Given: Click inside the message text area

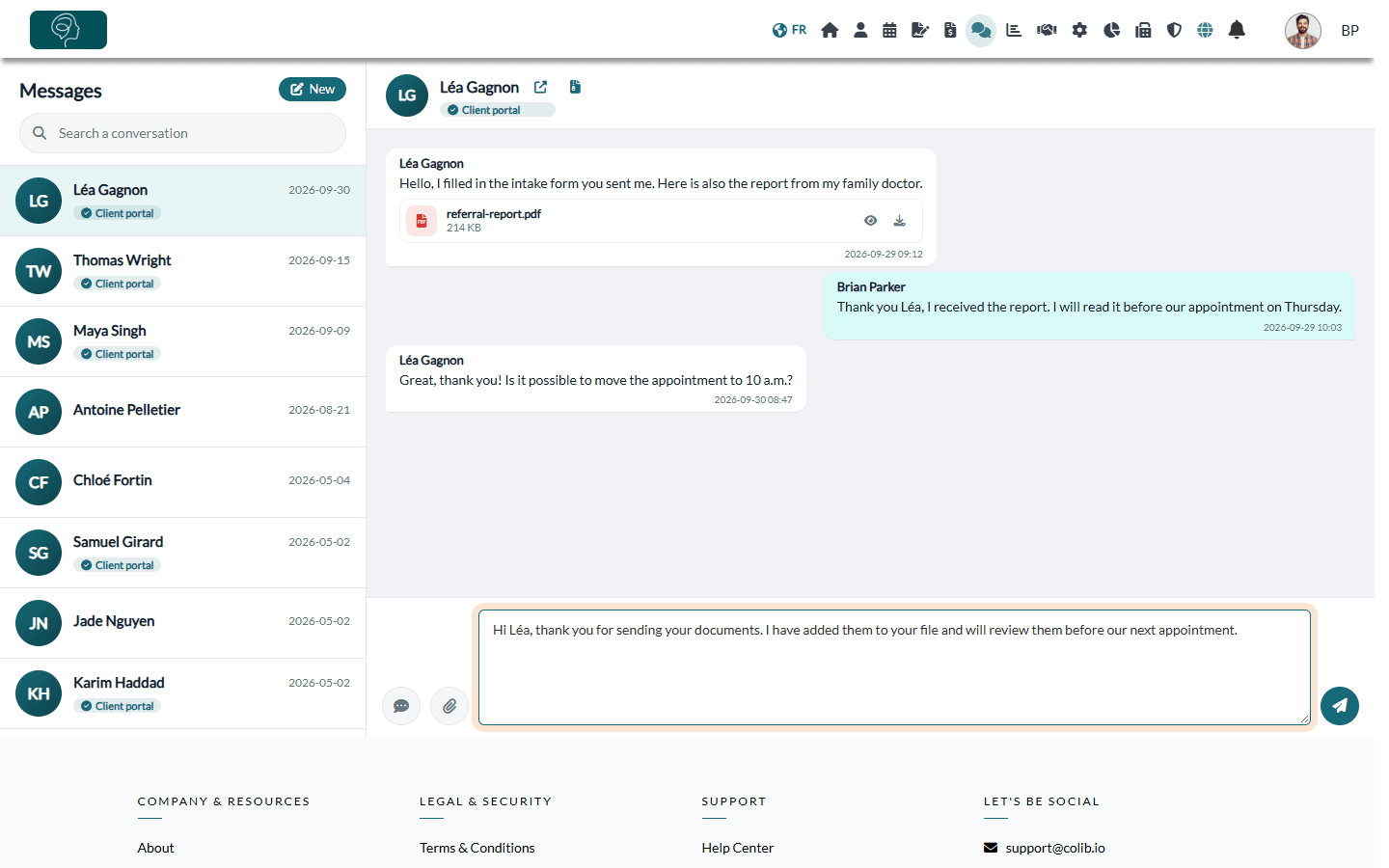Looking at the screenshot, I should tap(894, 667).
